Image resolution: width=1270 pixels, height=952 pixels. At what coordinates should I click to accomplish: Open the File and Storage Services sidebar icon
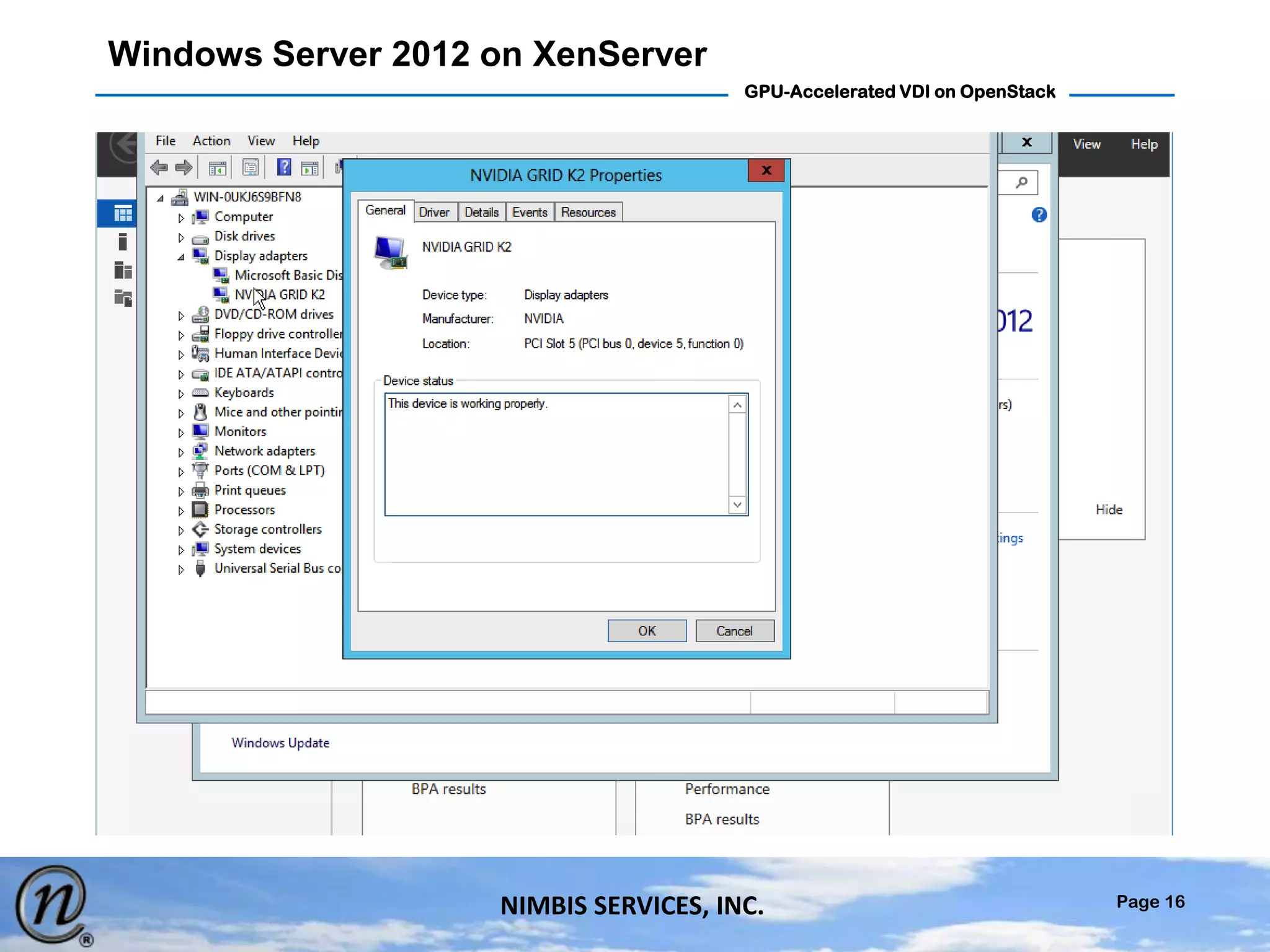(x=123, y=298)
